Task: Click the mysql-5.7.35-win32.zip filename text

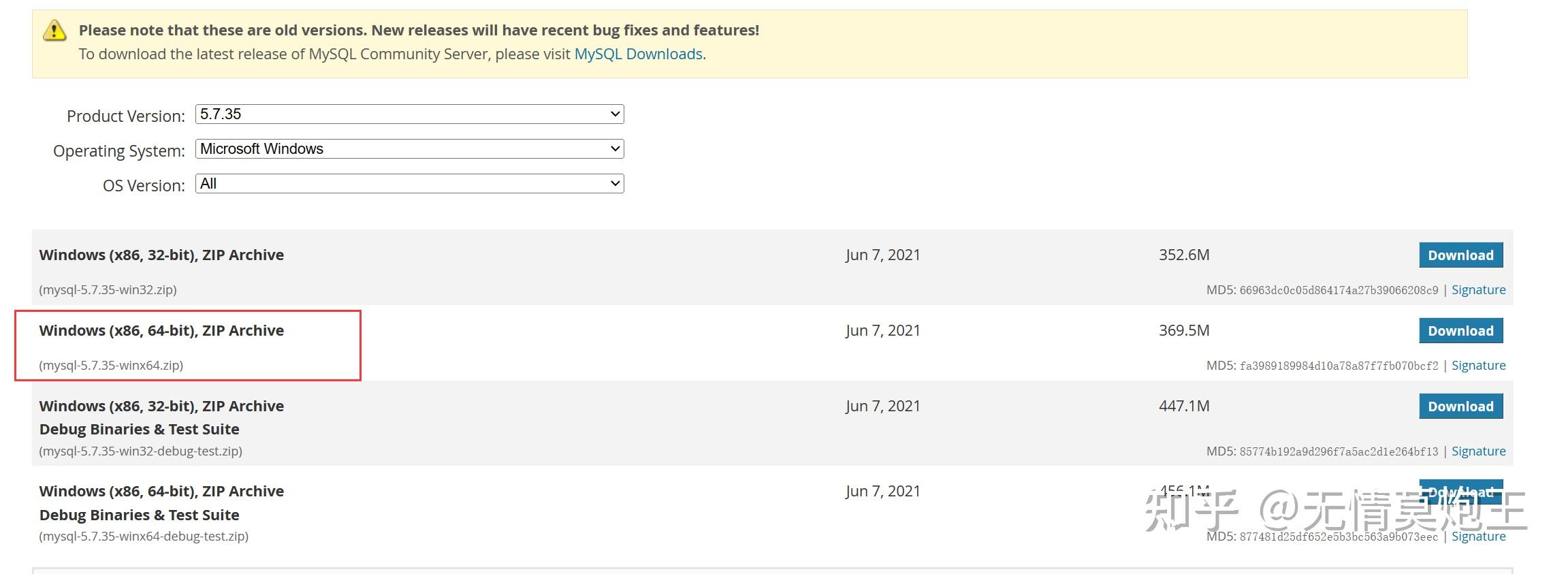Action: [x=108, y=290]
